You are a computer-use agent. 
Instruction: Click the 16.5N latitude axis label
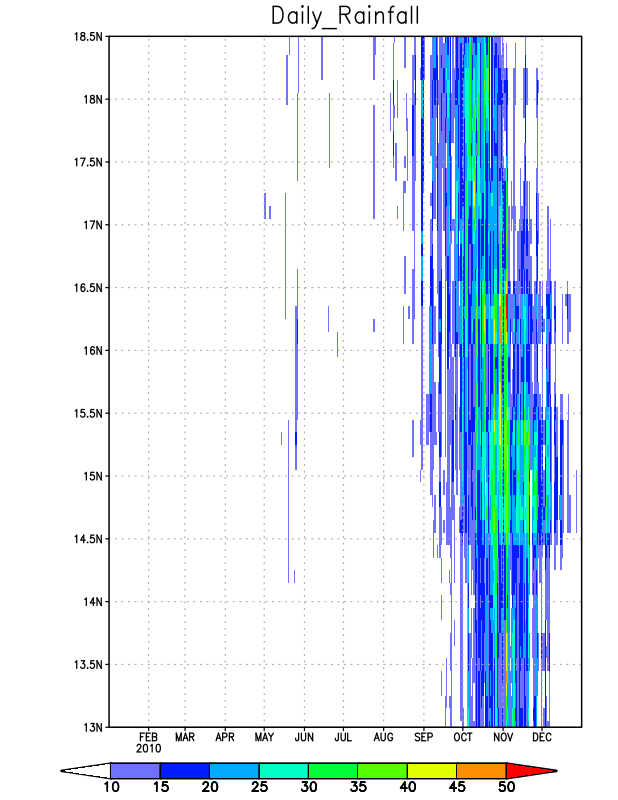click(89, 288)
